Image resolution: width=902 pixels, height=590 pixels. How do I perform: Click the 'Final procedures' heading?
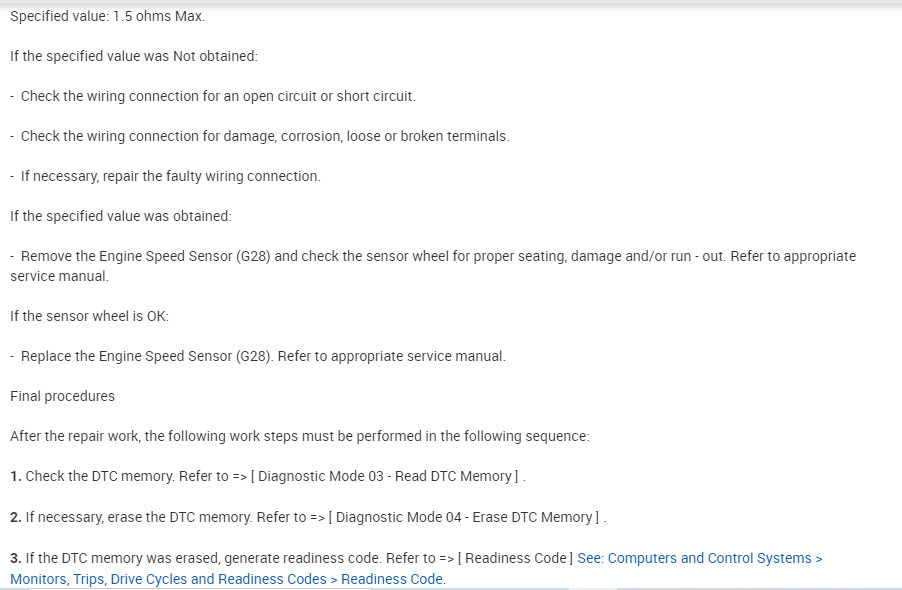(x=62, y=396)
